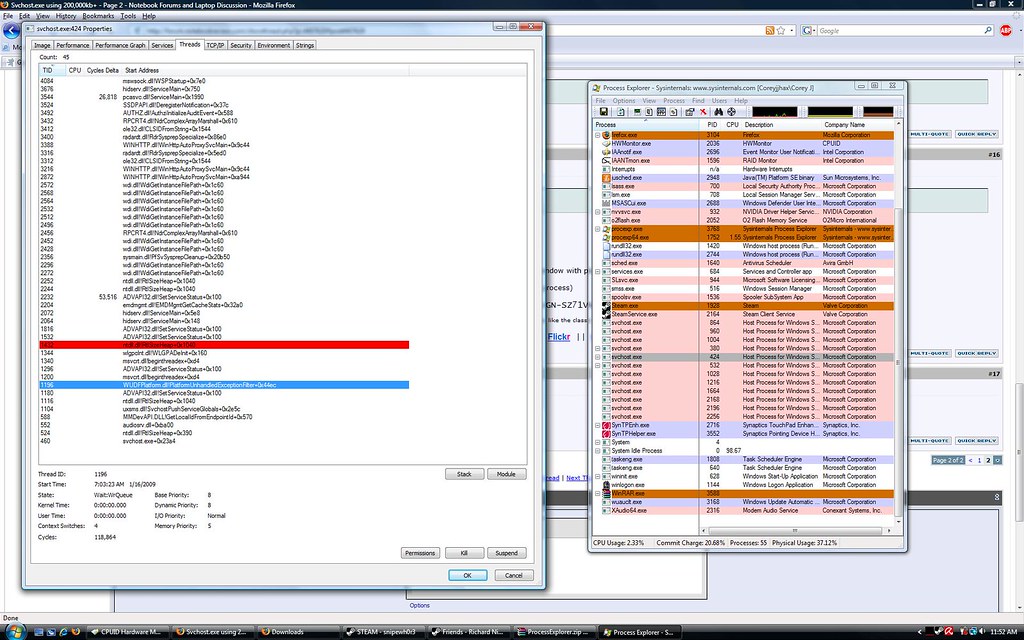Image resolution: width=1024 pixels, height=640 pixels.
Task: Collapse the procexp.exe tree node
Action: click(x=598, y=229)
